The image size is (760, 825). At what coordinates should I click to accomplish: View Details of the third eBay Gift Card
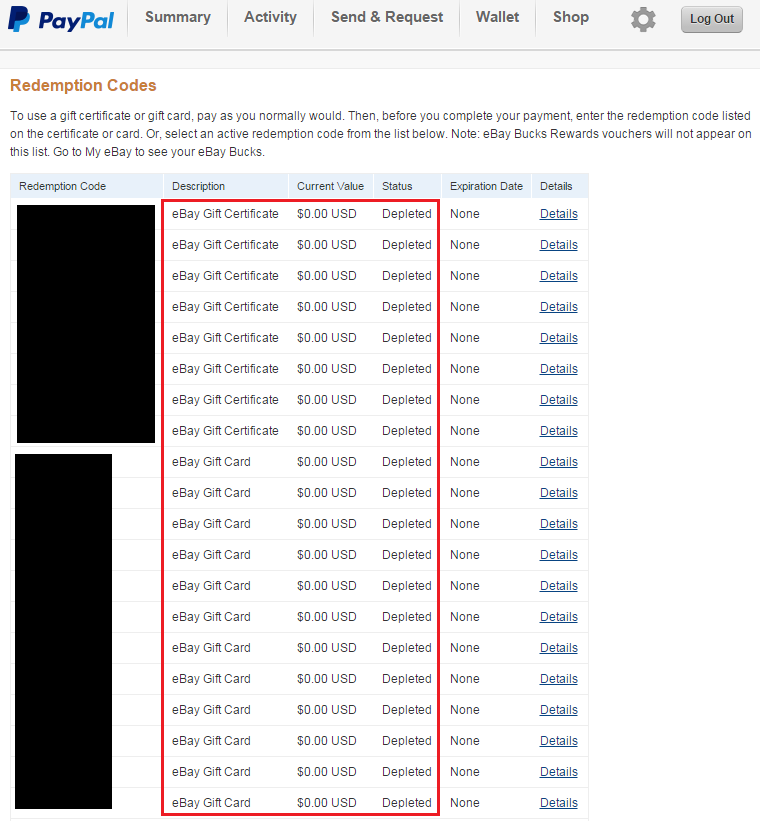point(558,525)
